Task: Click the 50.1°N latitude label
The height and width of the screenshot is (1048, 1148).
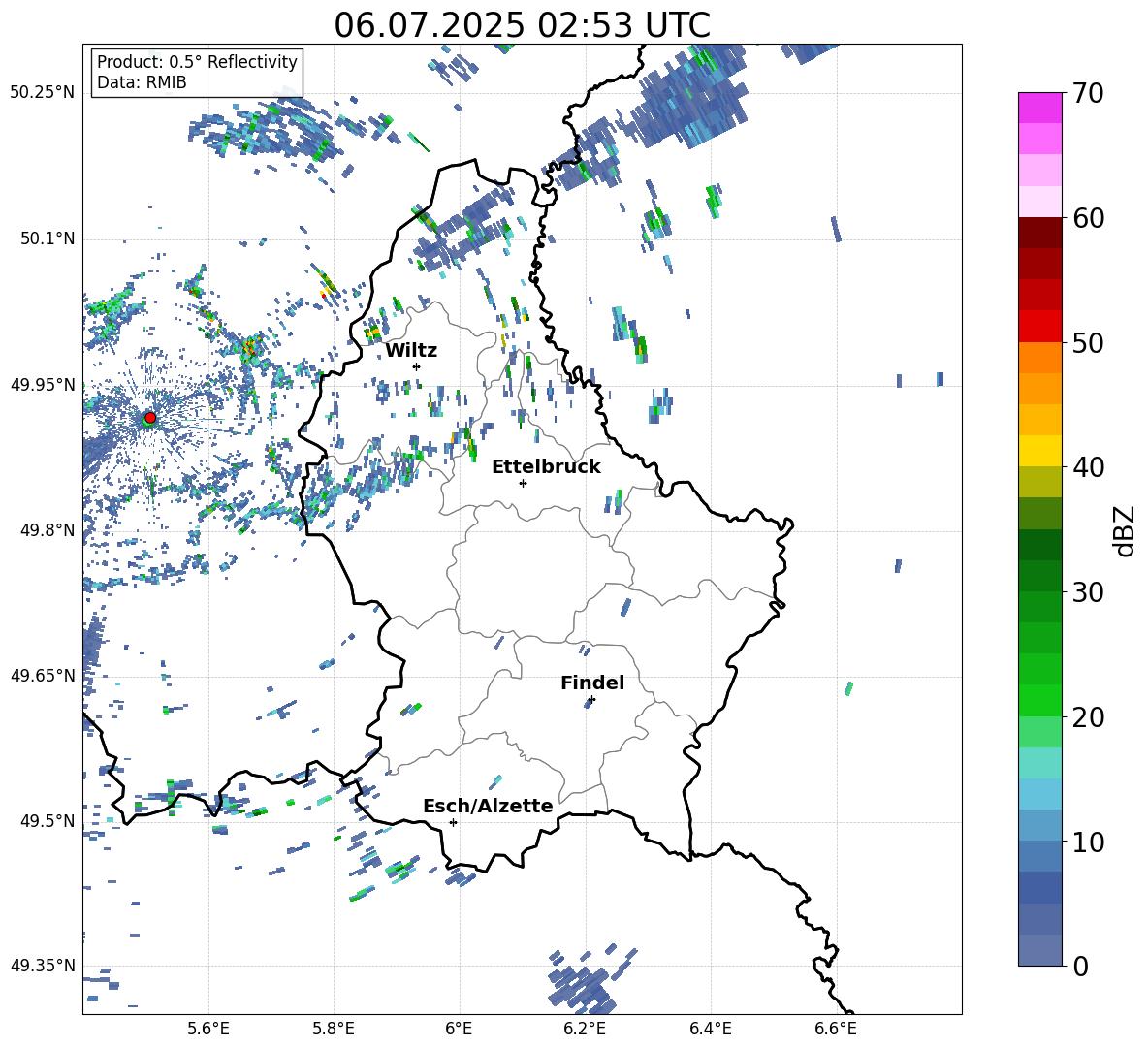Action: (x=47, y=238)
